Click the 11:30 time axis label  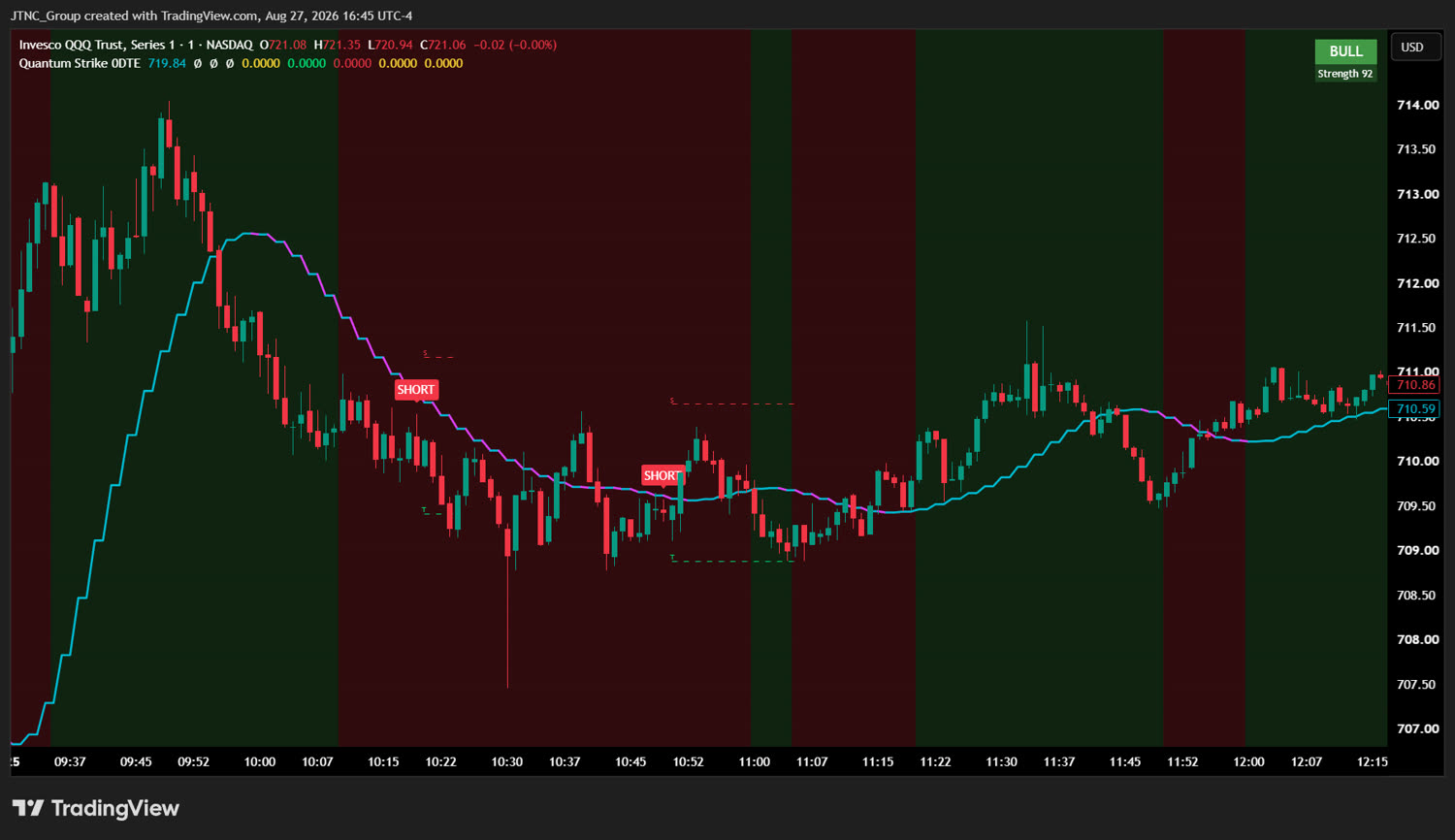click(x=1002, y=761)
